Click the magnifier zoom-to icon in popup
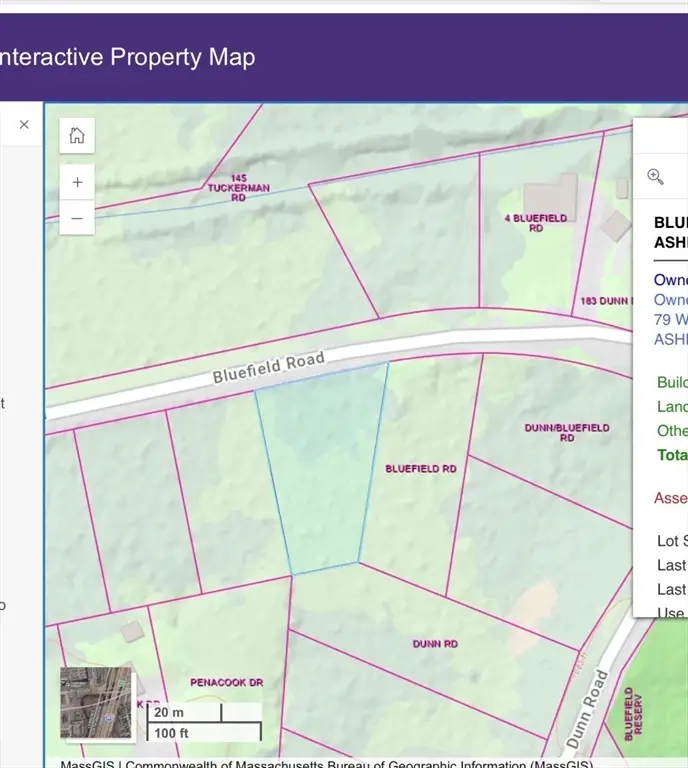The height and width of the screenshot is (768, 688). pyautogui.click(x=656, y=177)
